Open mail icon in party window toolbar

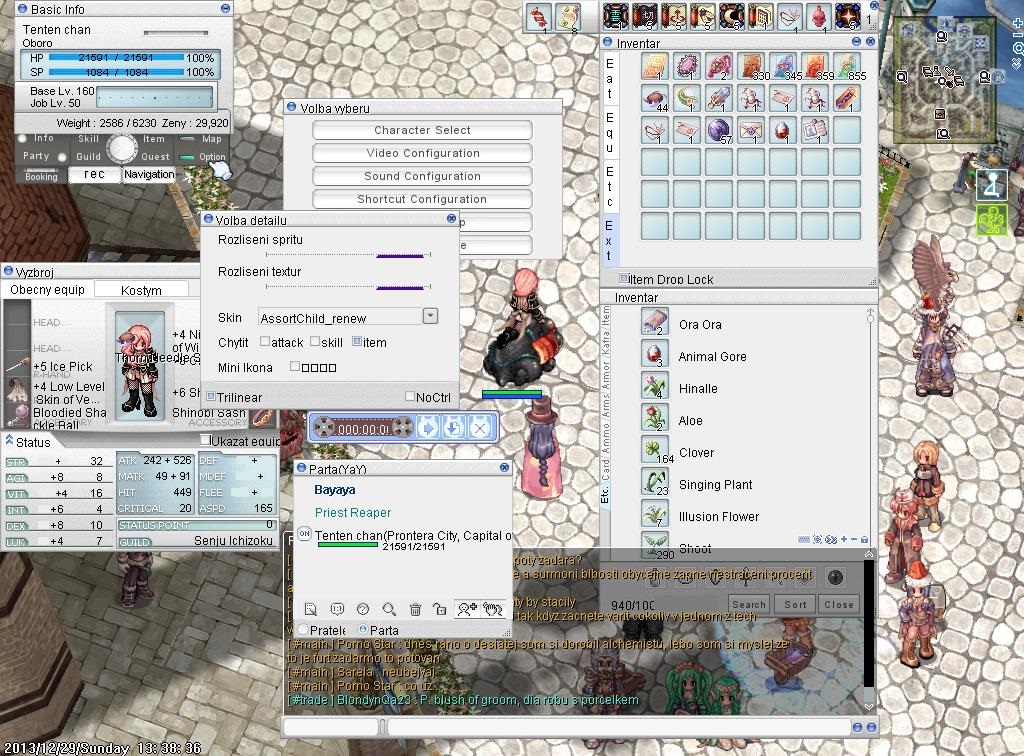tap(311, 609)
